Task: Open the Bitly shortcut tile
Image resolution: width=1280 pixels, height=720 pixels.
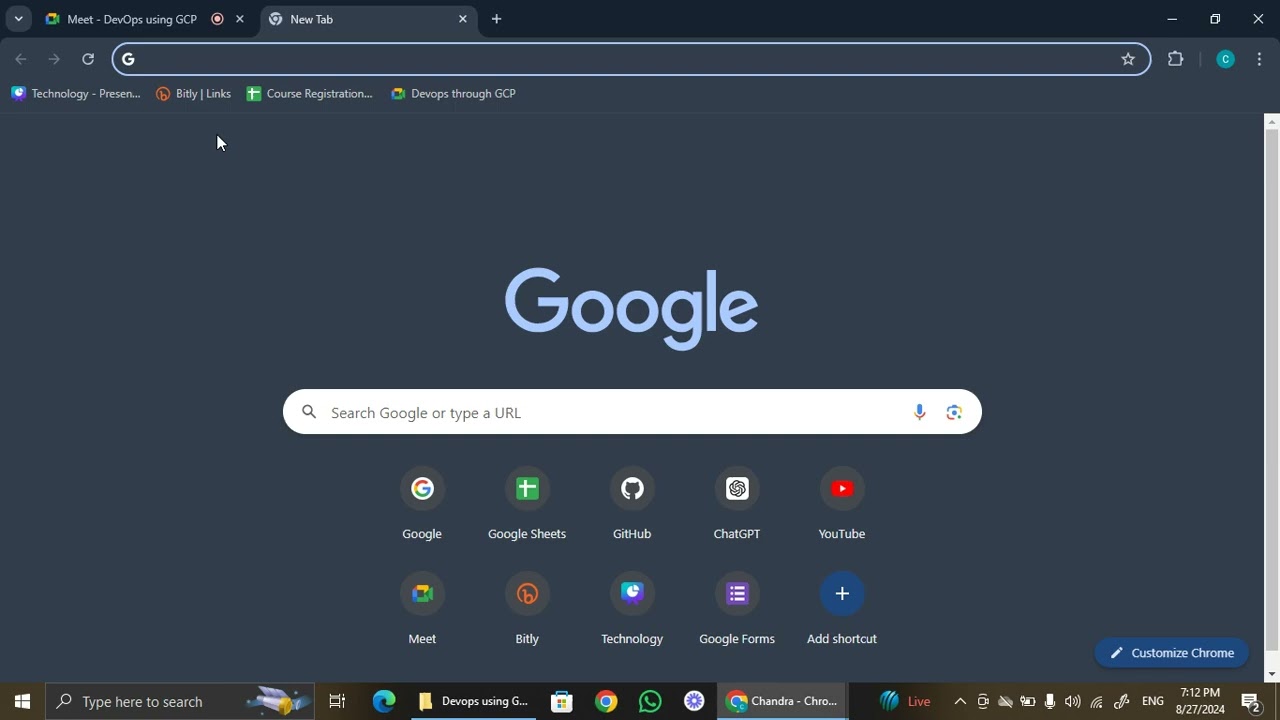Action: [527, 608]
